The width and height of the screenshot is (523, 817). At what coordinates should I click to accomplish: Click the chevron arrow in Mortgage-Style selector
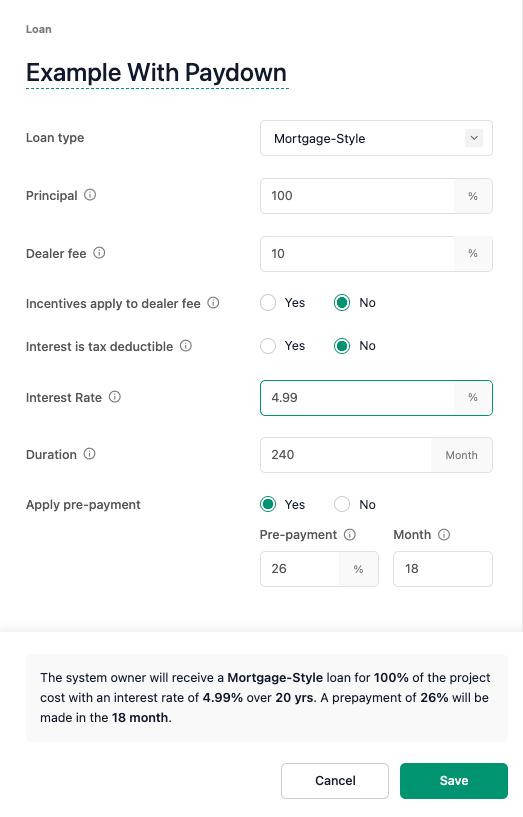tap(474, 138)
